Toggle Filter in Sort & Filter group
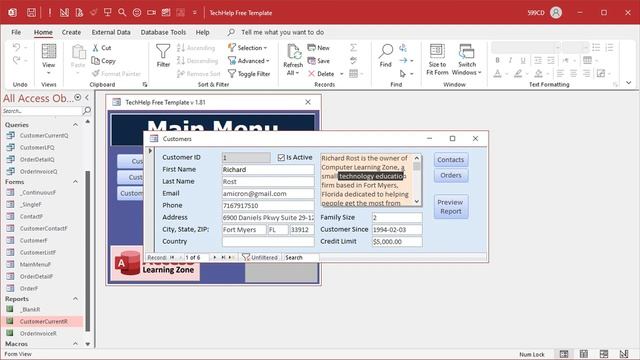The width and height of the screenshot is (640, 360). [249, 74]
